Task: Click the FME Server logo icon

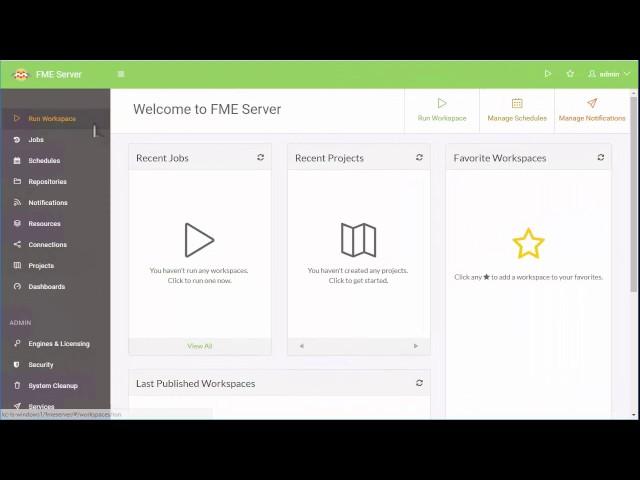Action: point(20,75)
